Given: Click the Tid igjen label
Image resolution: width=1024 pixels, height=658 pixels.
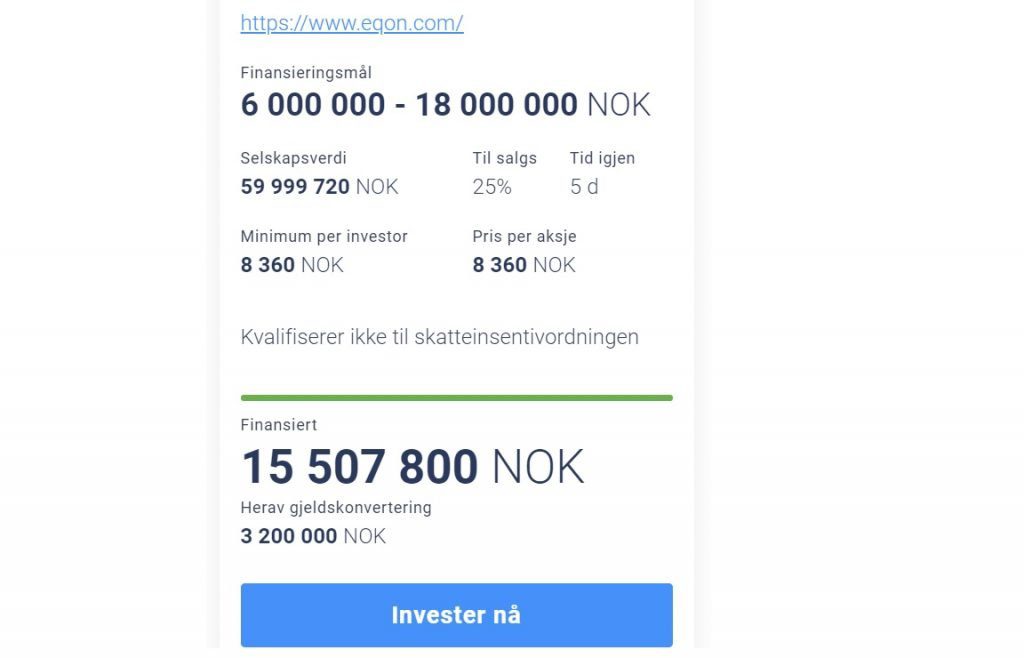Looking at the screenshot, I should [602, 158].
